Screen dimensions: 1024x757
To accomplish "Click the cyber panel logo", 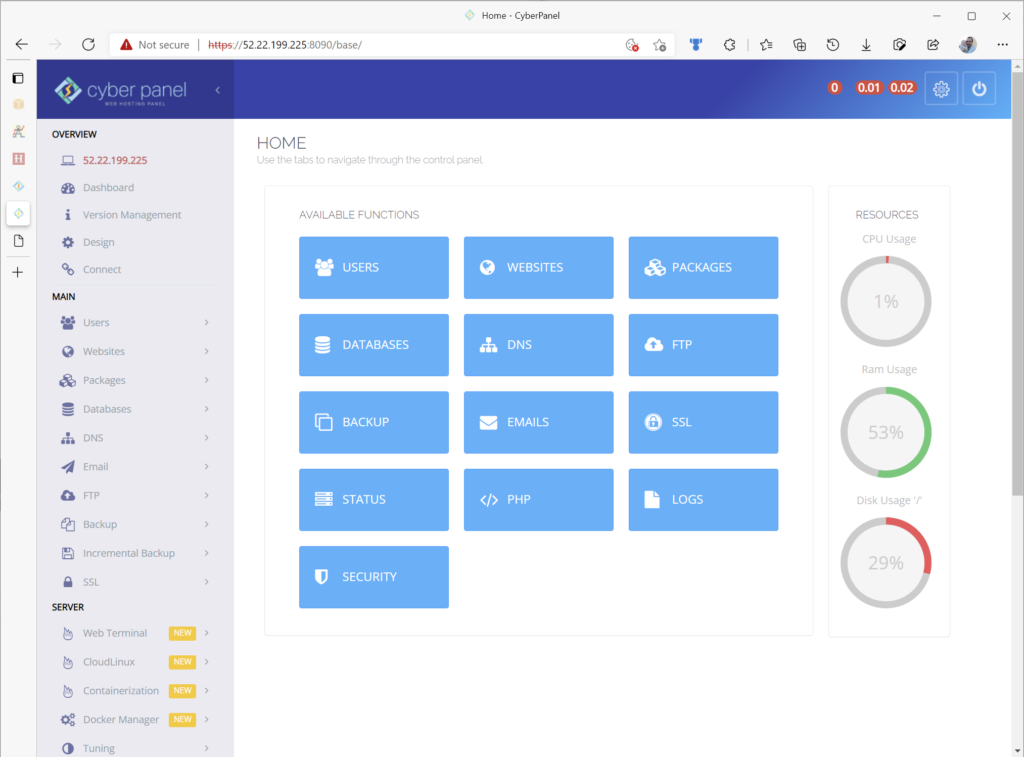I will pyautogui.click(x=121, y=91).
